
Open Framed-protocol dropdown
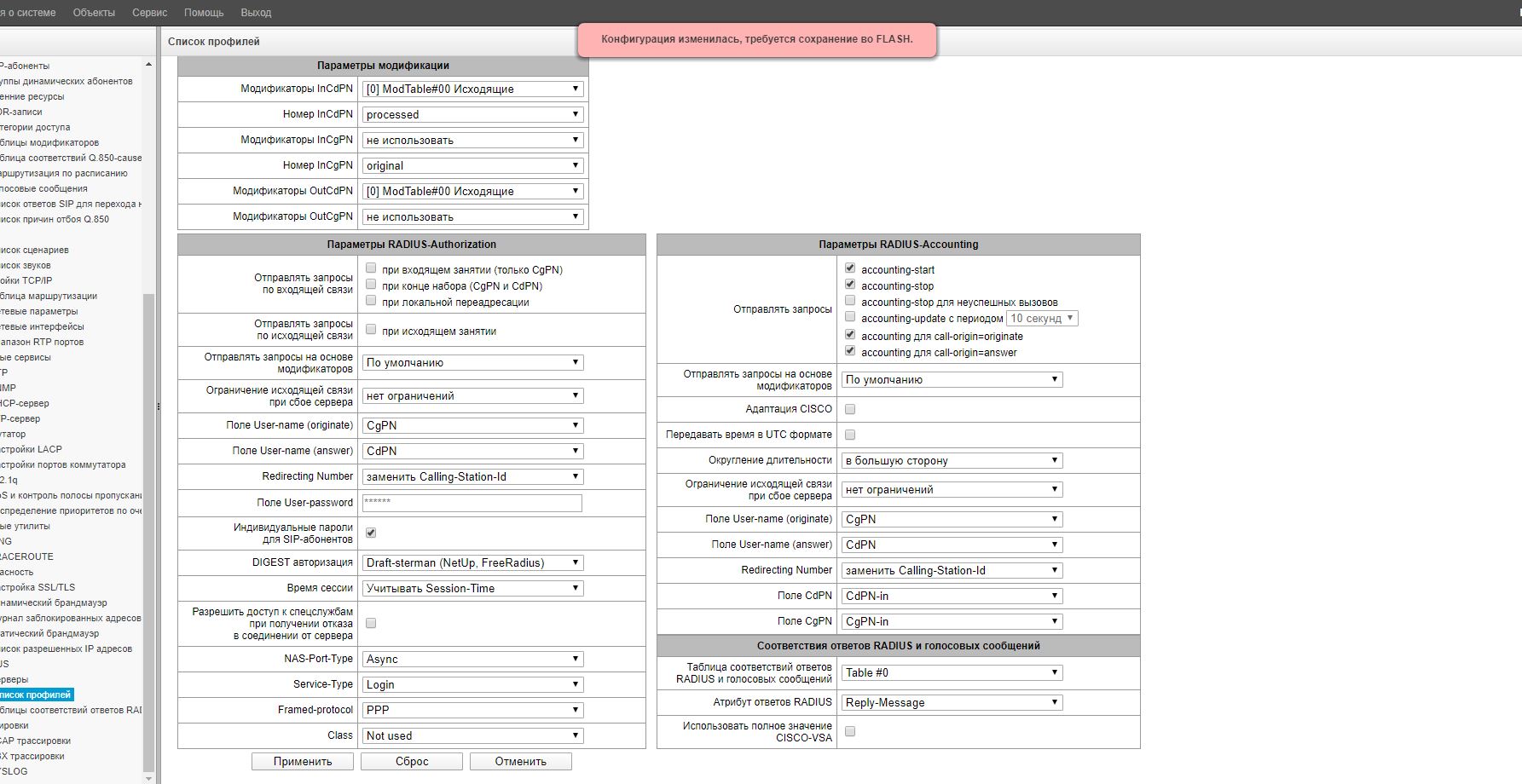click(472, 710)
